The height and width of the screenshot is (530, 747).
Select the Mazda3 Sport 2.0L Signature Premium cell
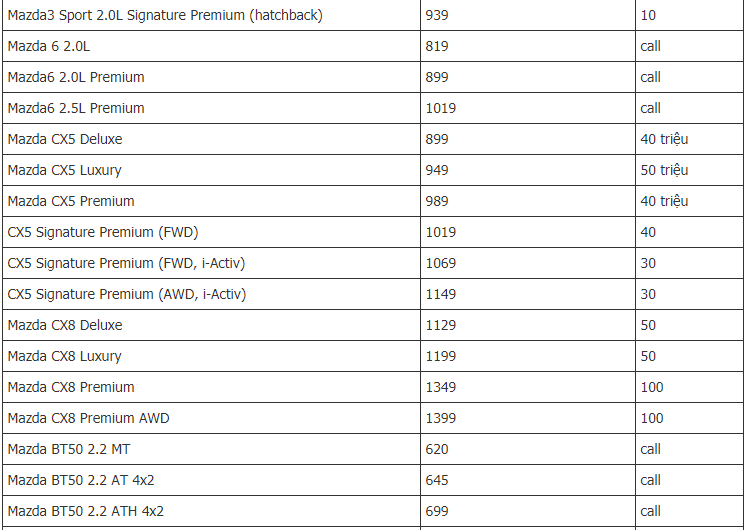click(x=212, y=15)
